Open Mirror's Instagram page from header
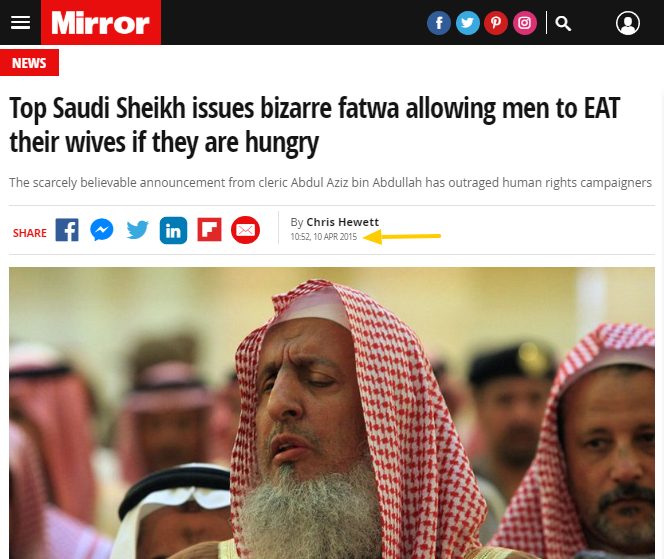 (525, 23)
